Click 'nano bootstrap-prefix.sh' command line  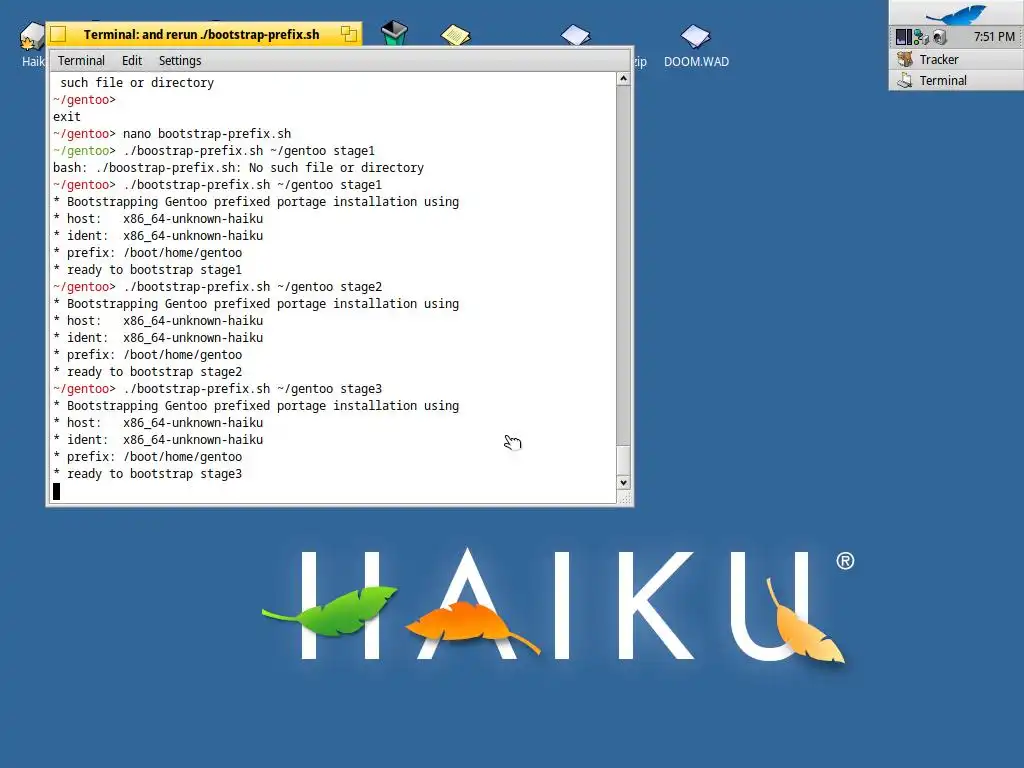207,134
